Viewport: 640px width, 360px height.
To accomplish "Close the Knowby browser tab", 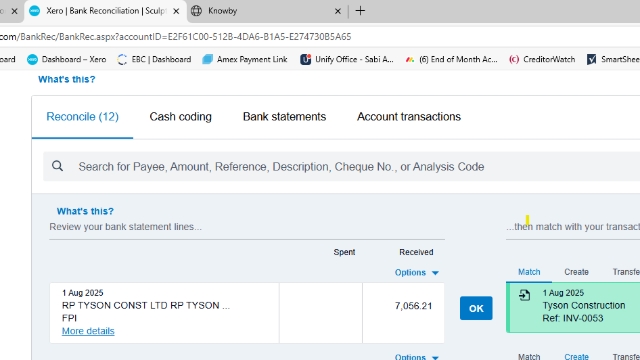I will 338,11.
